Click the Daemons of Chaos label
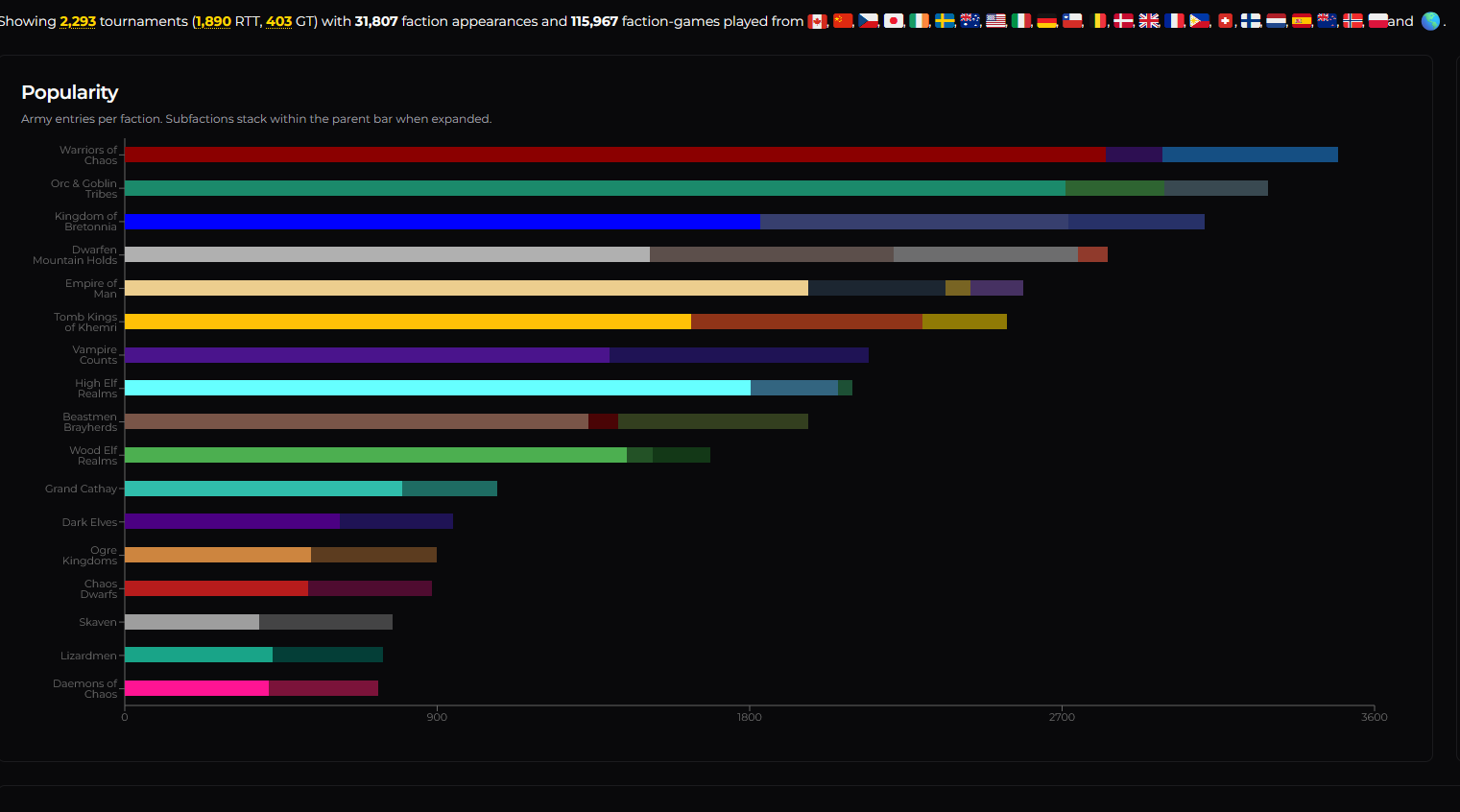Image resolution: width=1460 pixels, height=812 pixels. tap(85, 689)
